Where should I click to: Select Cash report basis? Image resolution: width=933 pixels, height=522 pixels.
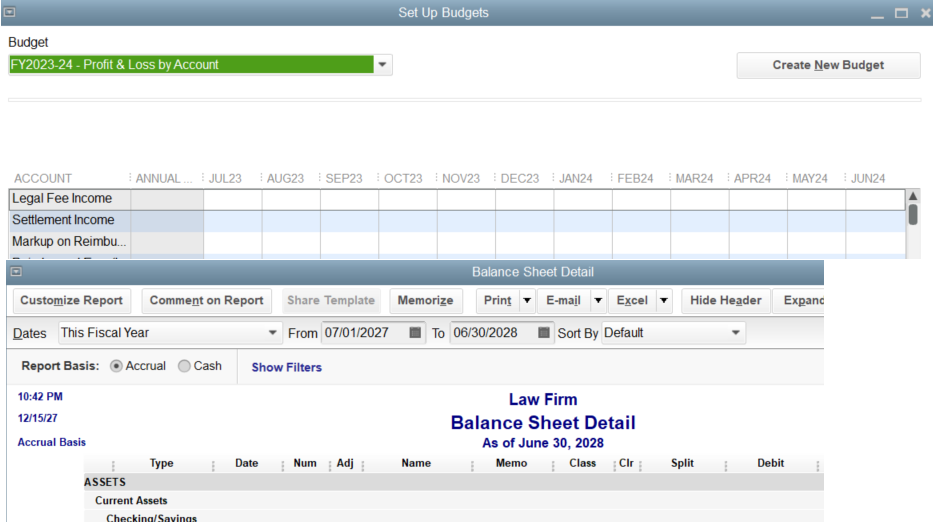[184, 366]
